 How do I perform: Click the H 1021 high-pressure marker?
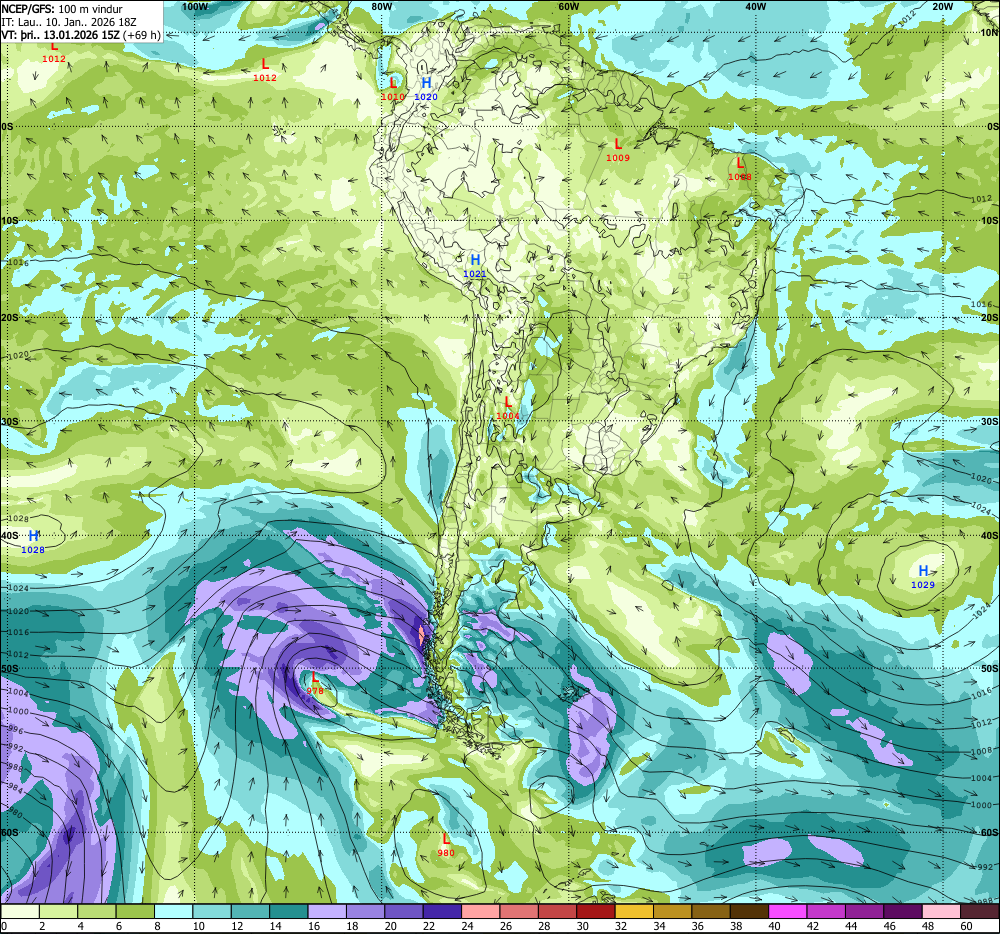(475, 266)
